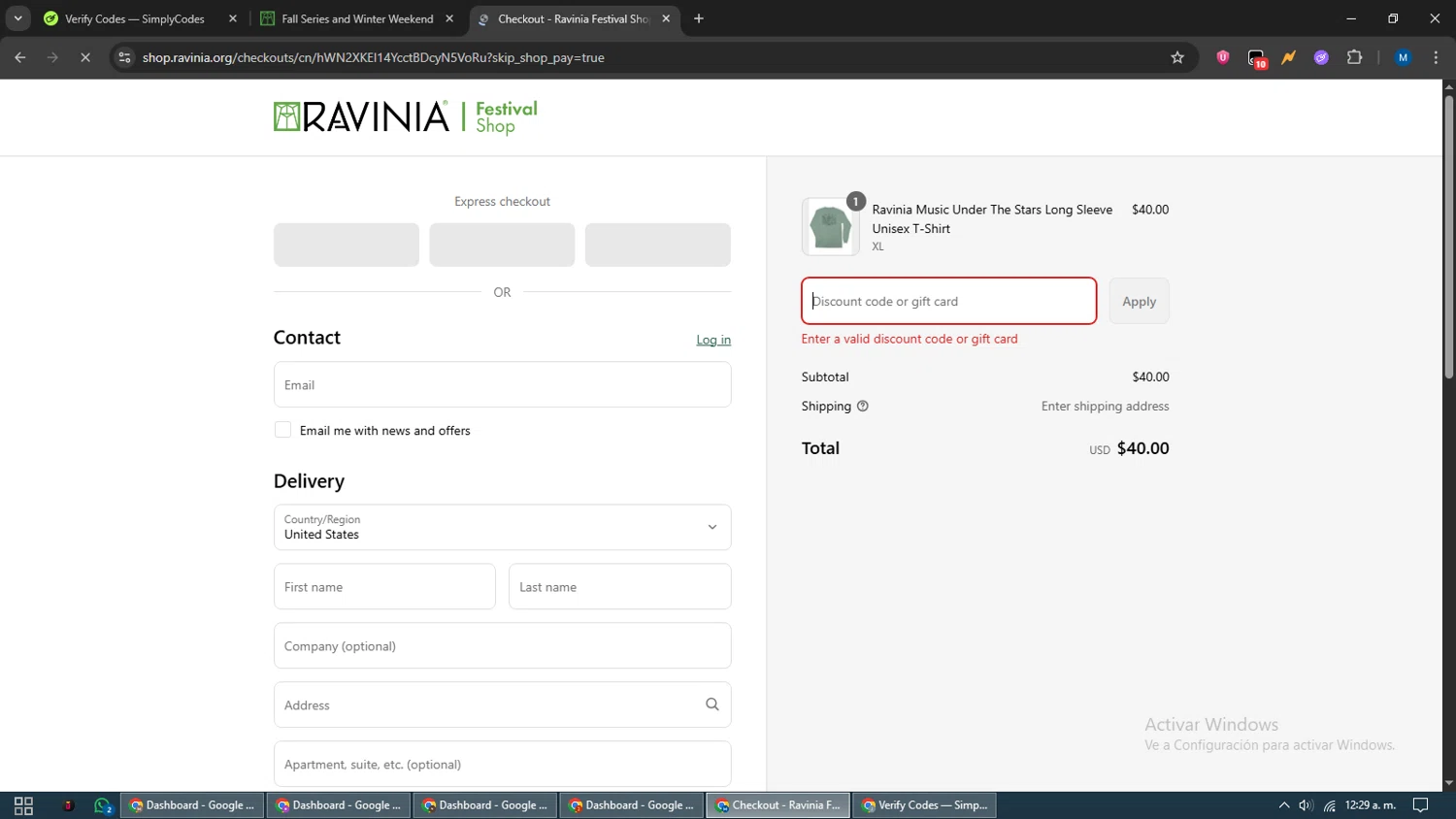This screenshot has width=1456, height=819.
Task: Close the Fall Series and Winter Weekend tab
Action: coord(449,18)
